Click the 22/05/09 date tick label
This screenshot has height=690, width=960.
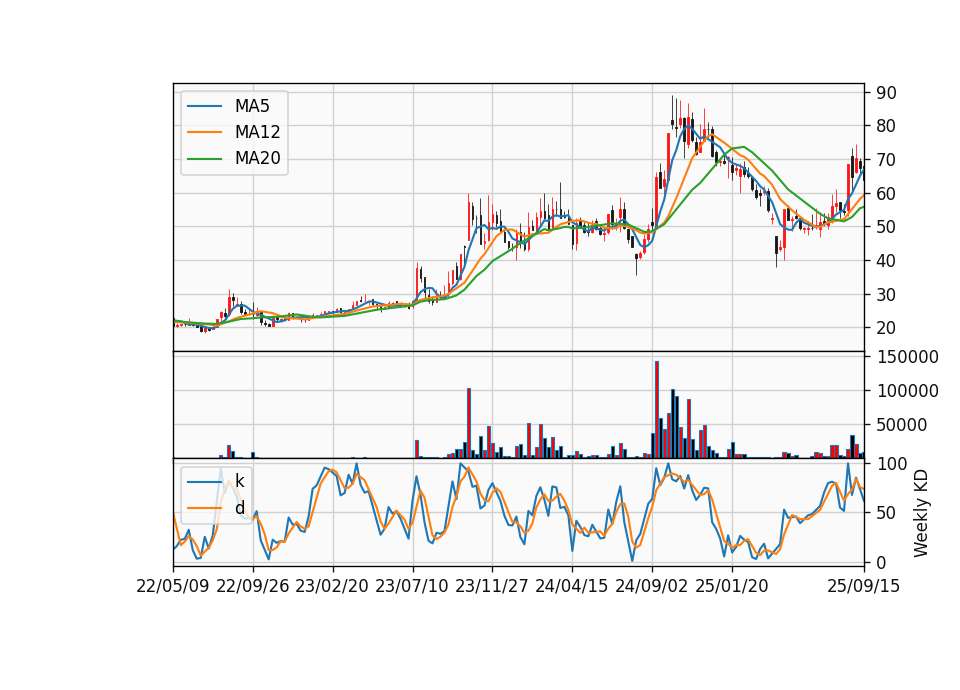pyautogui.click(x=173, y=586)
